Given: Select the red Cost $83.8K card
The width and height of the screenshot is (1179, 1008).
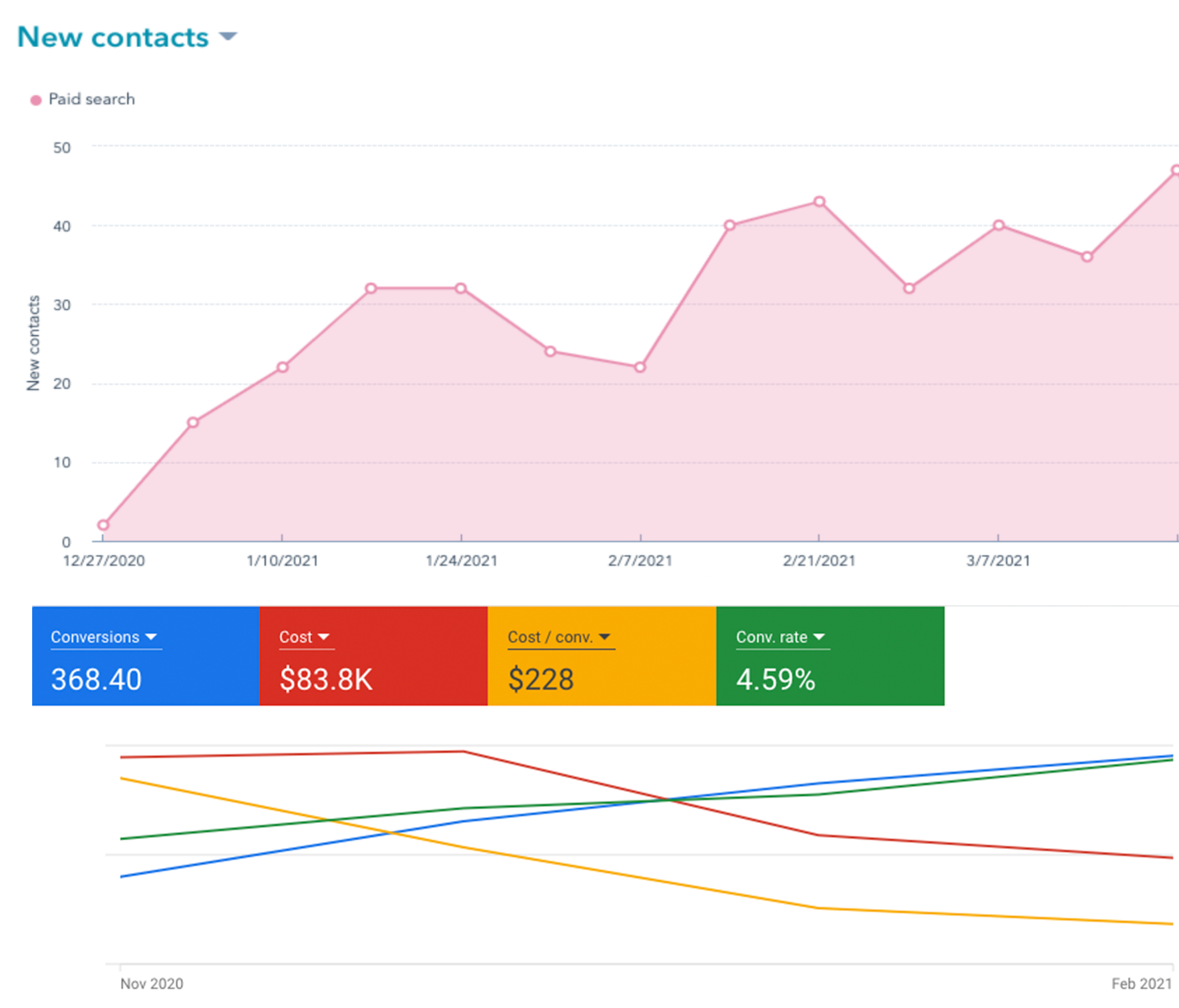Looking at the screenshot, I should pos(373,656).
